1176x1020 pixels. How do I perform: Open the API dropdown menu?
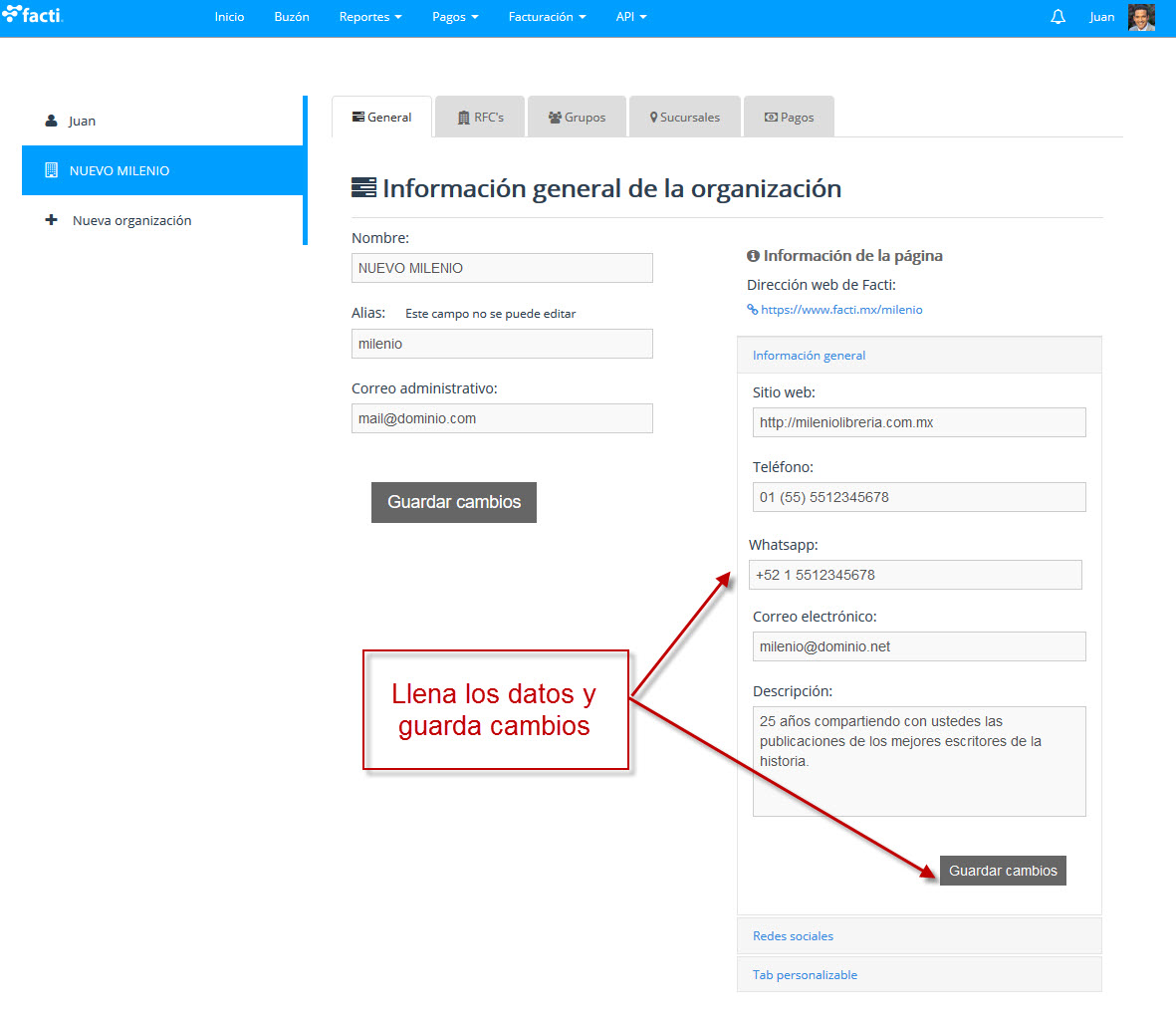pos(630,17)
